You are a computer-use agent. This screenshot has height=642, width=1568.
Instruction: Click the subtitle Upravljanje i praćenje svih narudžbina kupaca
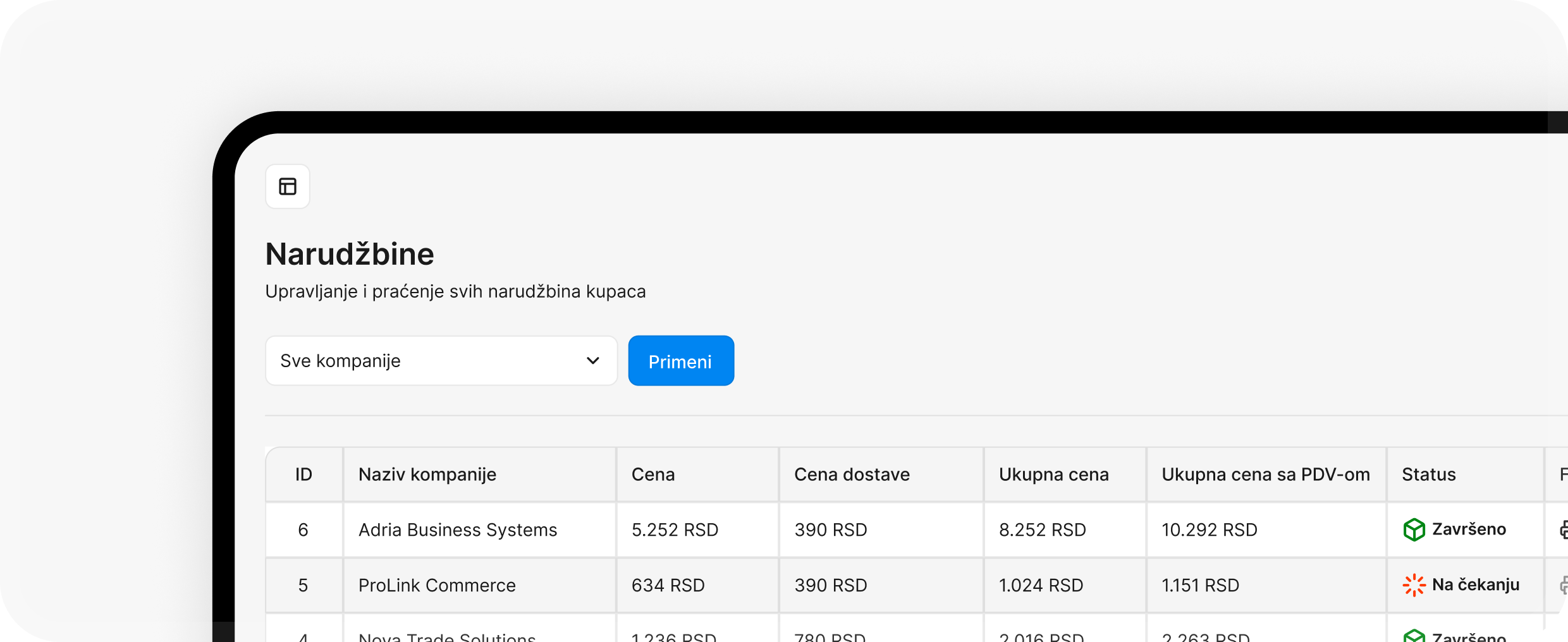pyautogui.click(x=455, y=291)
